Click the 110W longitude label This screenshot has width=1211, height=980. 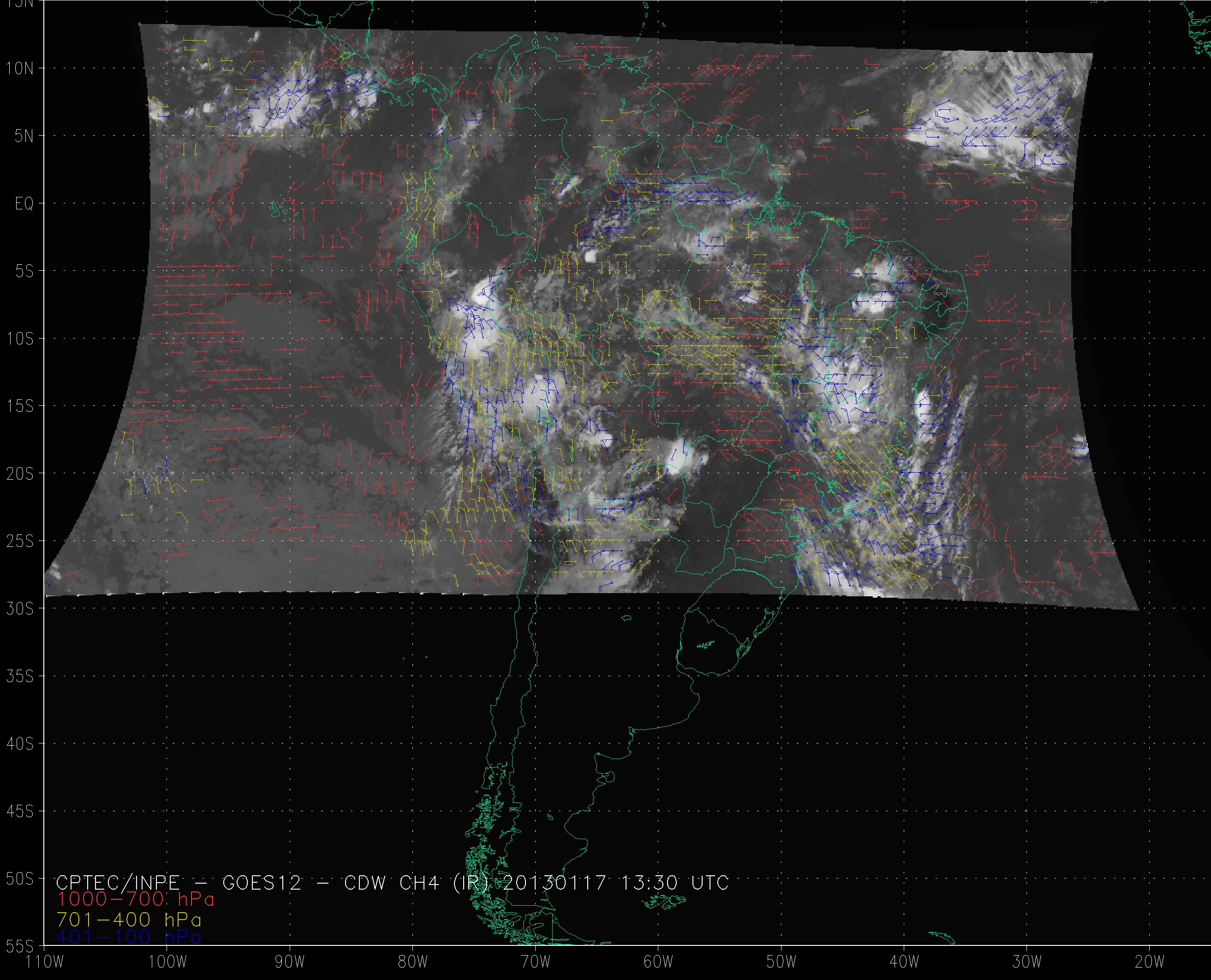pyautogui.click(x=45, y=962)
